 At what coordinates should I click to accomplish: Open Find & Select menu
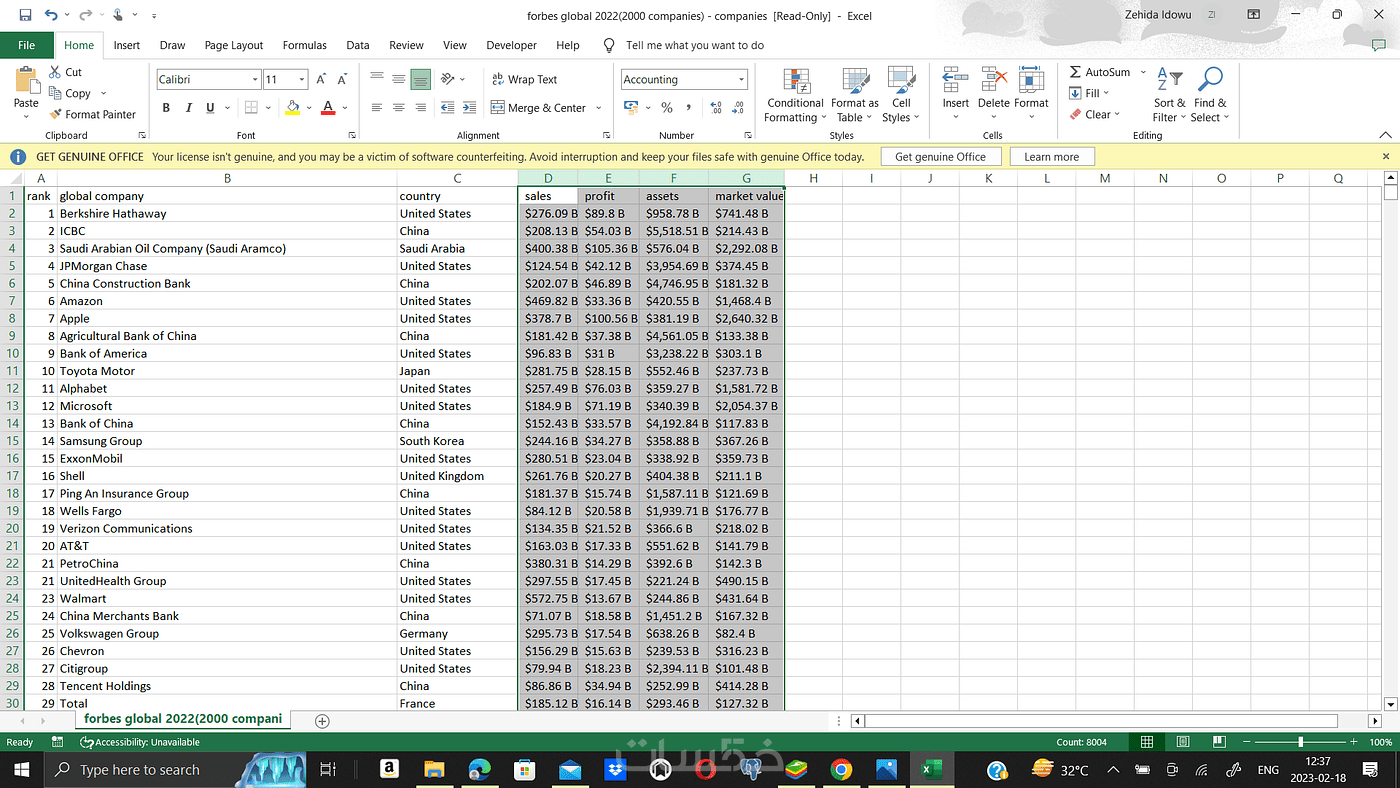(x=1210, y=96)
